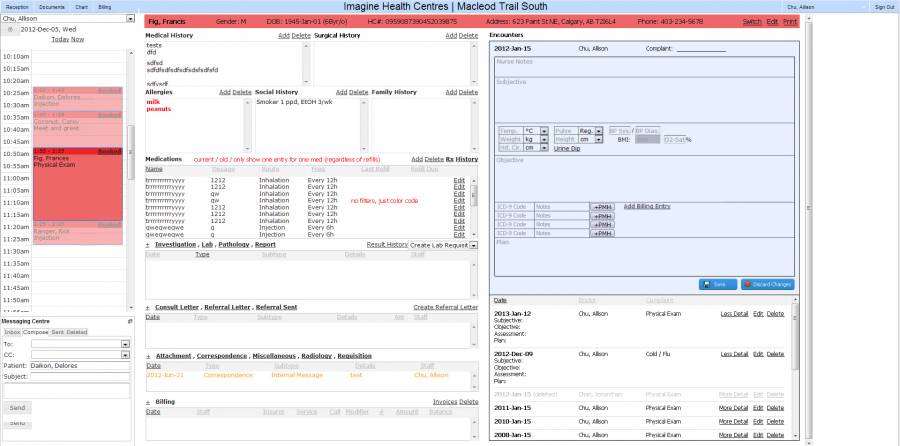Click More Detail for 2011-Jan-15 encounter

coord(734,408)
